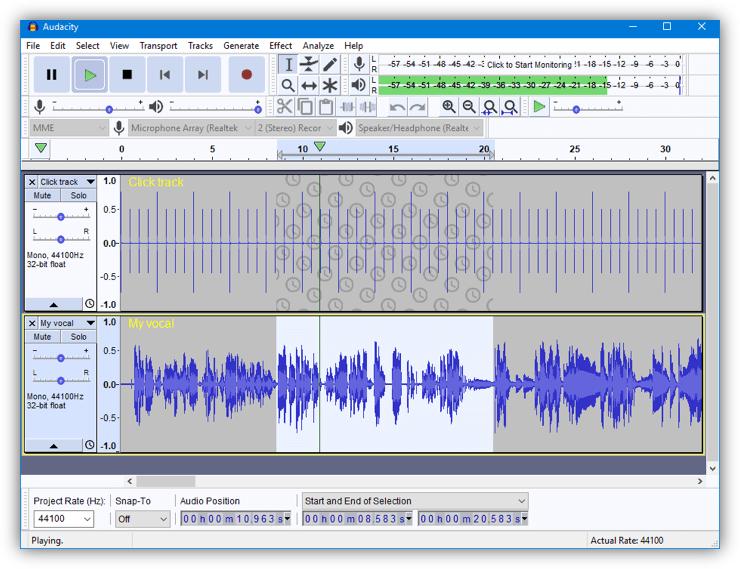Open the My vocal track dropdown menu
Image resolution: width=740 pixels, height=569 pixels.
90,323
